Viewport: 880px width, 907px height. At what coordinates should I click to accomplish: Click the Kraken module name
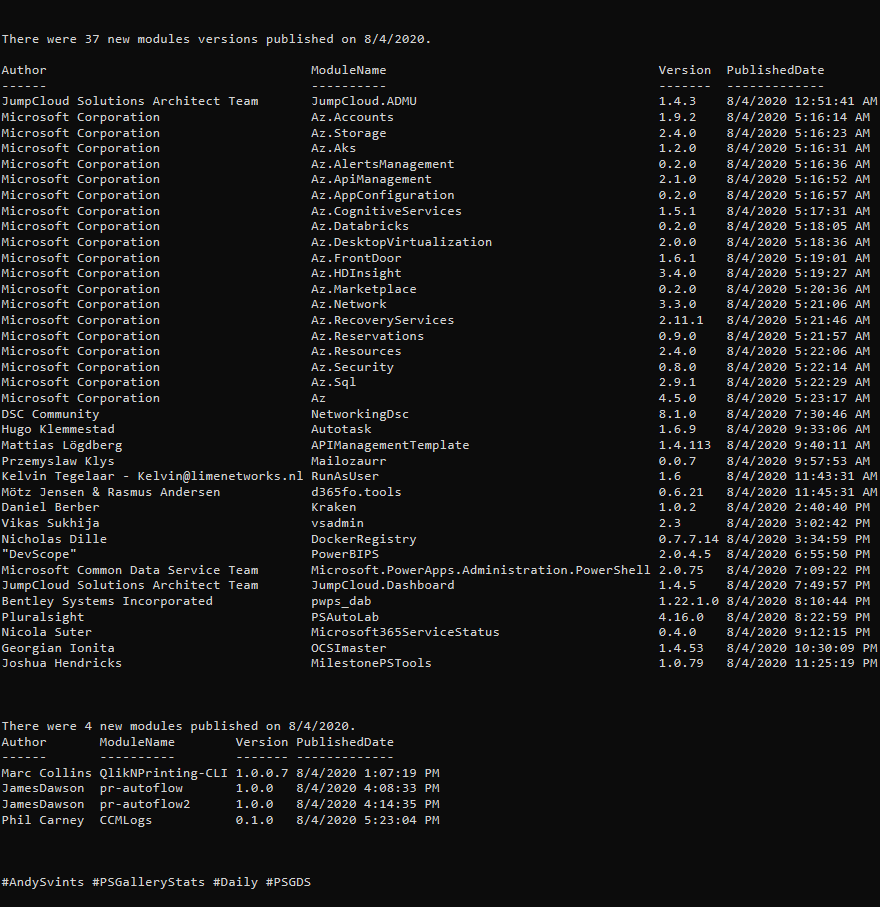pyautogui.click(x=333, y=507)
